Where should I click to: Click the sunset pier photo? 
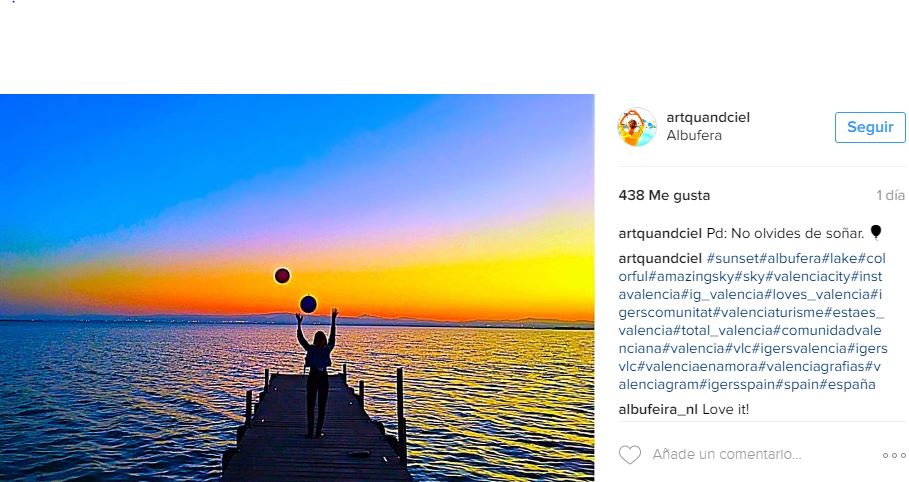click(297, 288)
